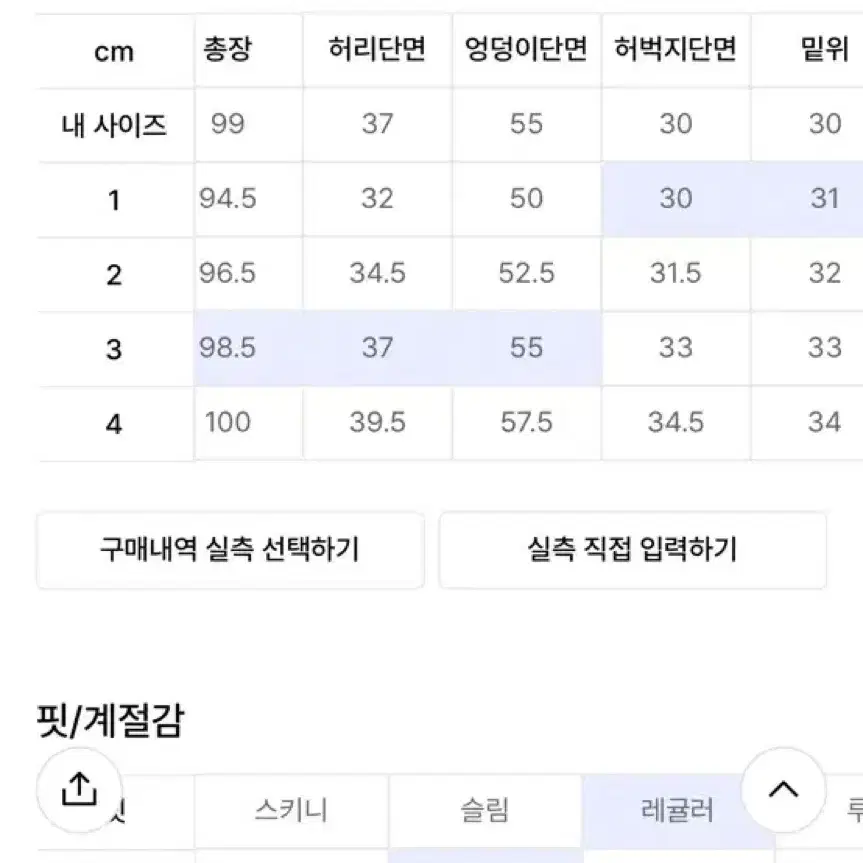Tap the share icon button
Image resolution: width=863 pixels, height=863 pixels.
(x=79, y=789)
